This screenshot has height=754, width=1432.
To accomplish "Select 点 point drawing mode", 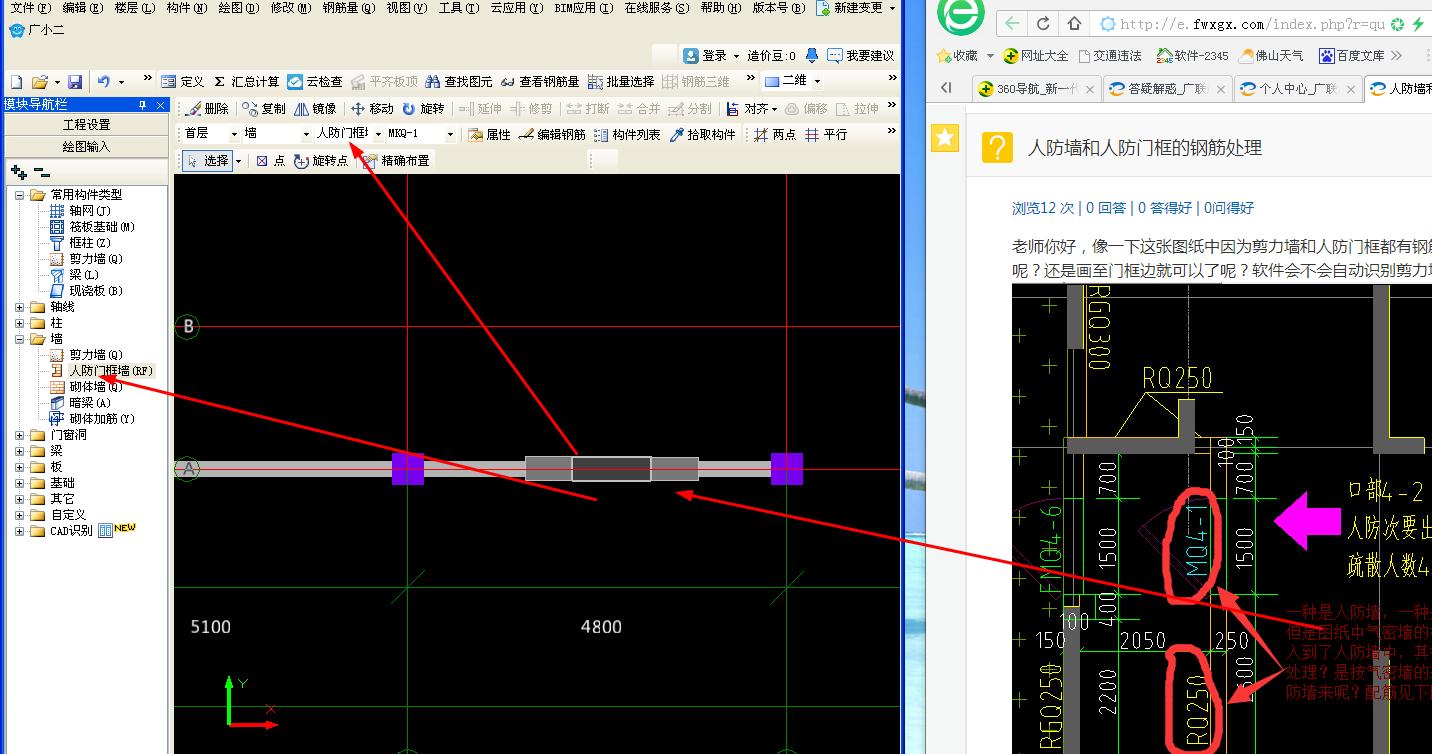I will (270, 160).
